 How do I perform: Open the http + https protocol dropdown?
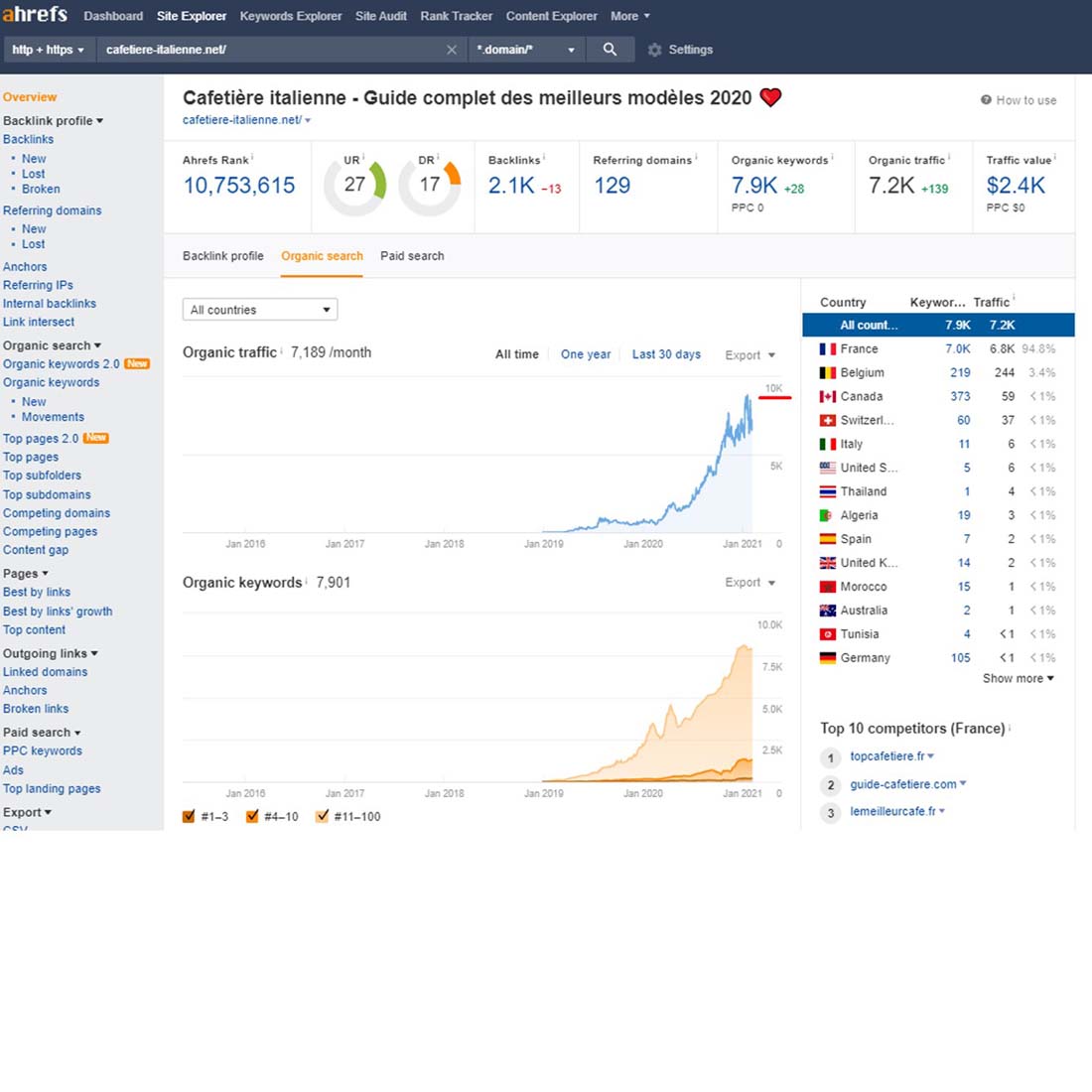[x=48, y=50]
